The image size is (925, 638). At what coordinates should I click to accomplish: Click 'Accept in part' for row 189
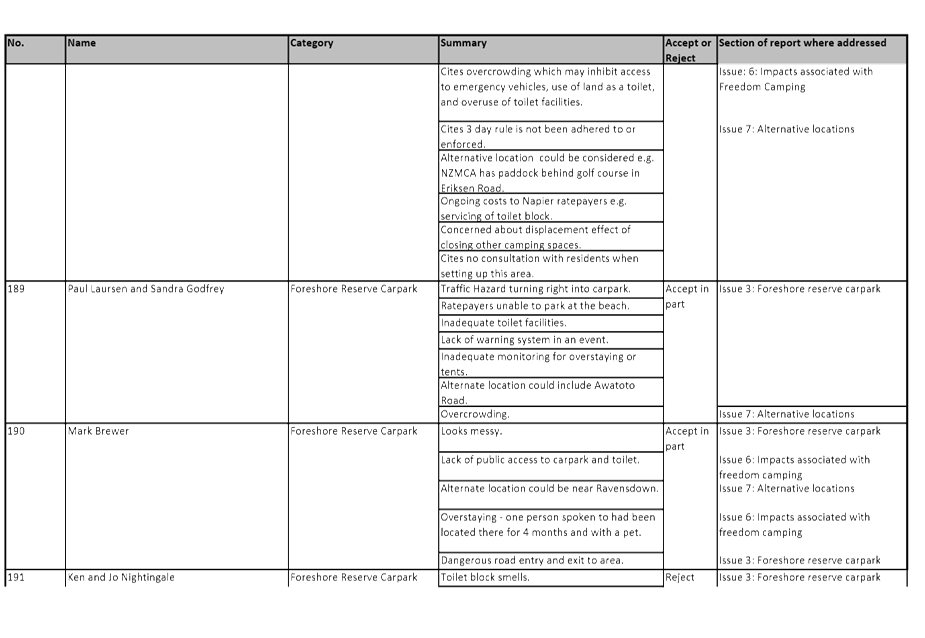click(x=687, y=296)
